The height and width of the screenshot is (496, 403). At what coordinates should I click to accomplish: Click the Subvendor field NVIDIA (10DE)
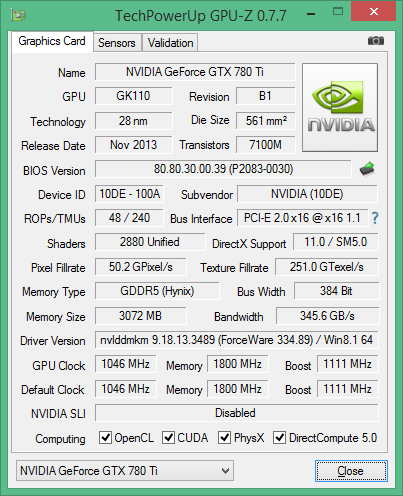[307, 194]
